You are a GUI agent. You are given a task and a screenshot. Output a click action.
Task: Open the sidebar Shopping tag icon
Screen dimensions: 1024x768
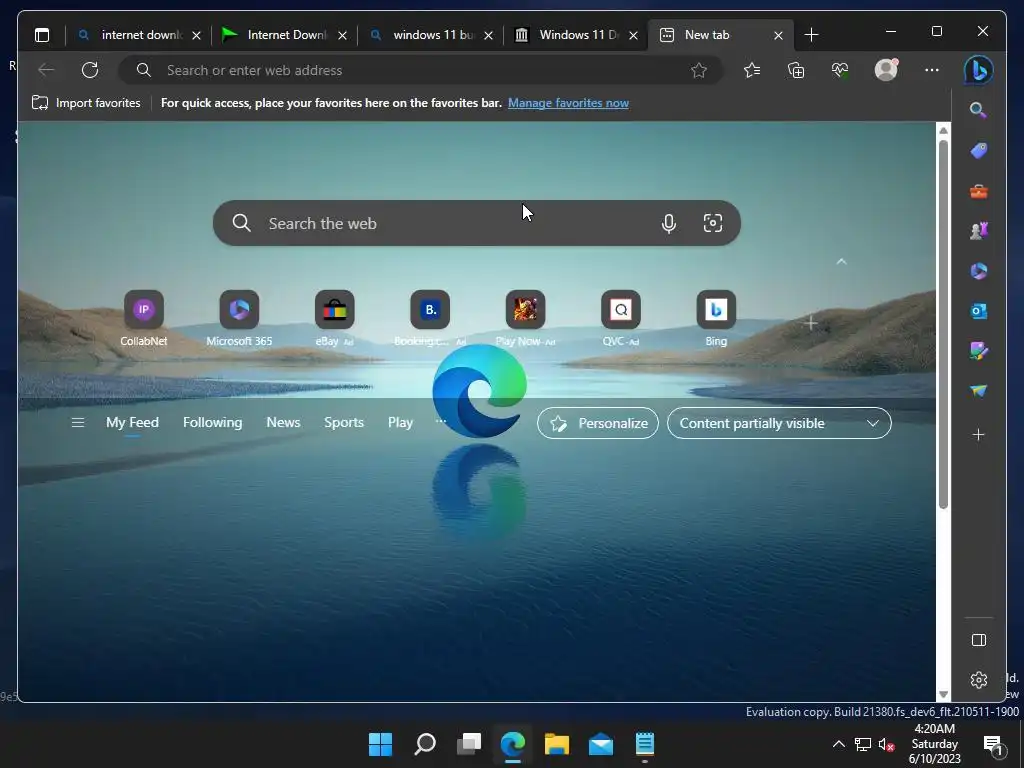click(x=978, y=151)
